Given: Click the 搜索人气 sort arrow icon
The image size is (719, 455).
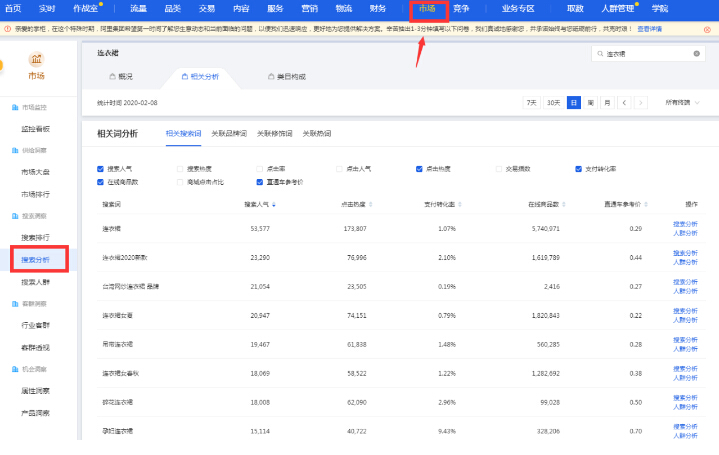Looking at the screenshot, I should click(x=275, y=204).
